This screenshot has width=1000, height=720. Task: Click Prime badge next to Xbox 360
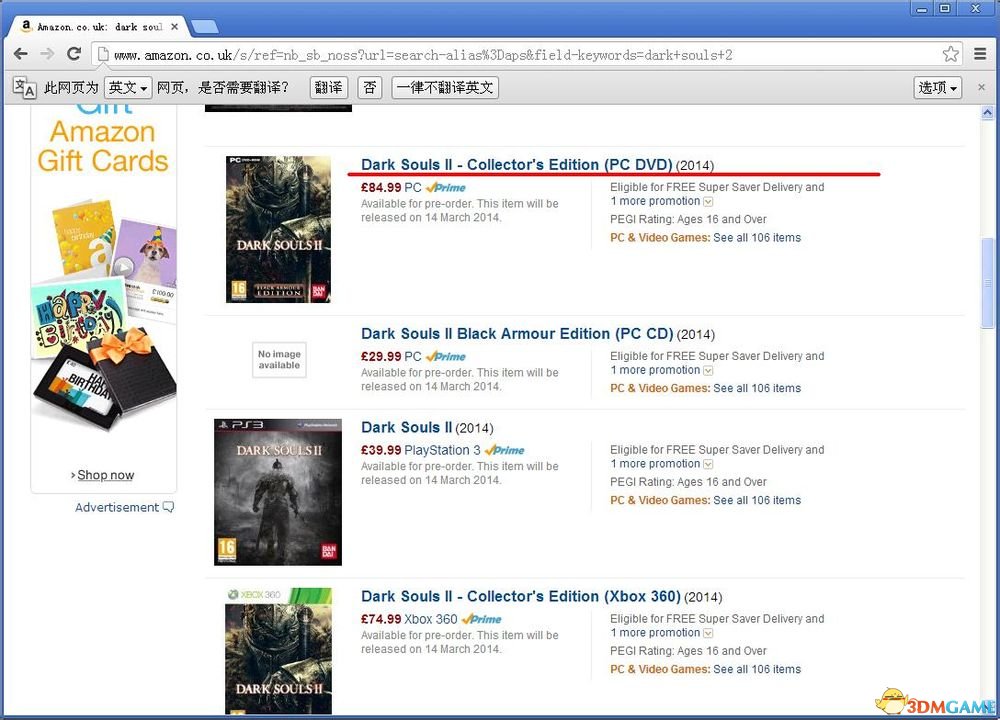tap(482, 619)
